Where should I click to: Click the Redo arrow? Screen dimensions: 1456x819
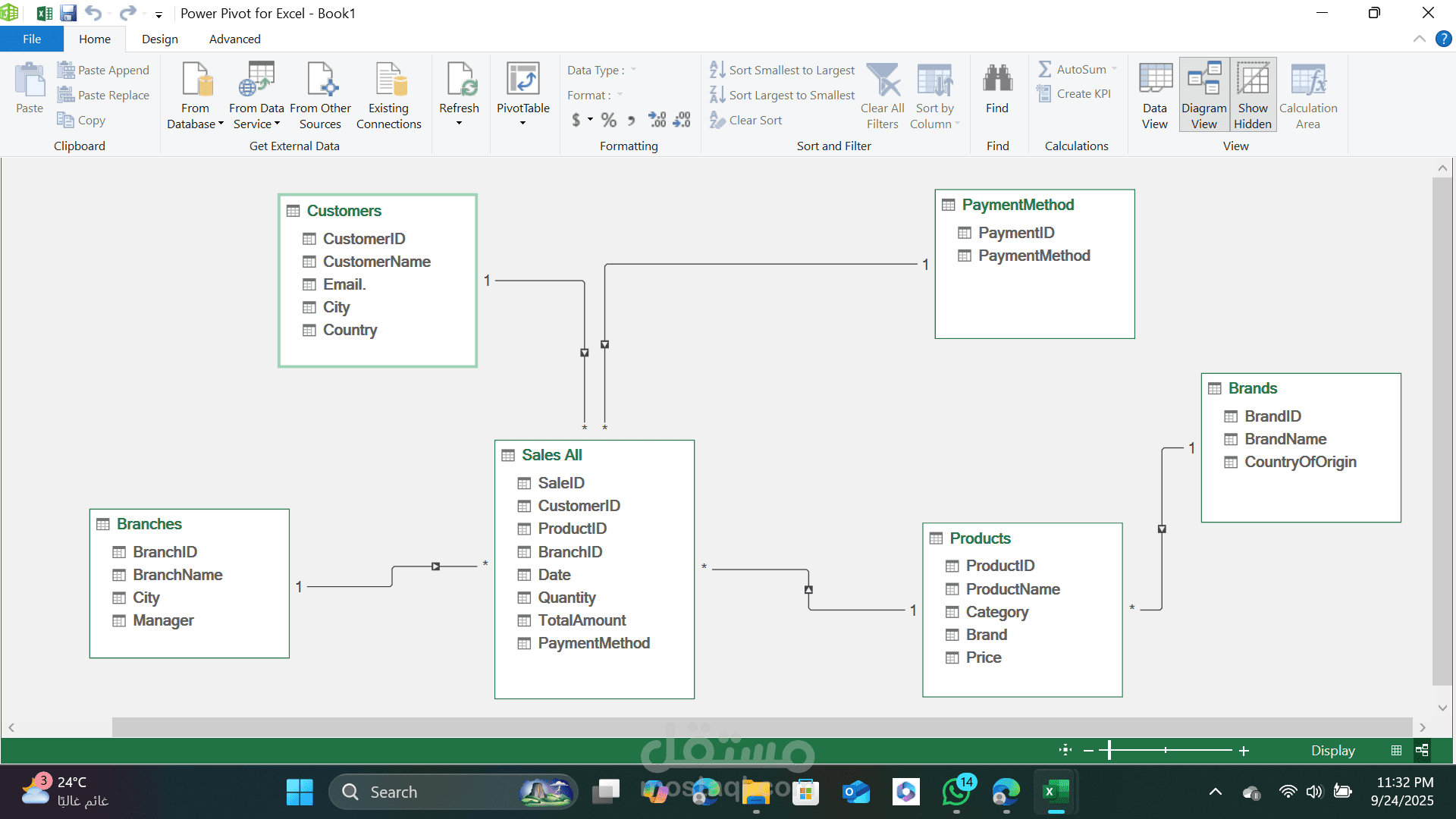pyautogui.click(x=127, y=13)
